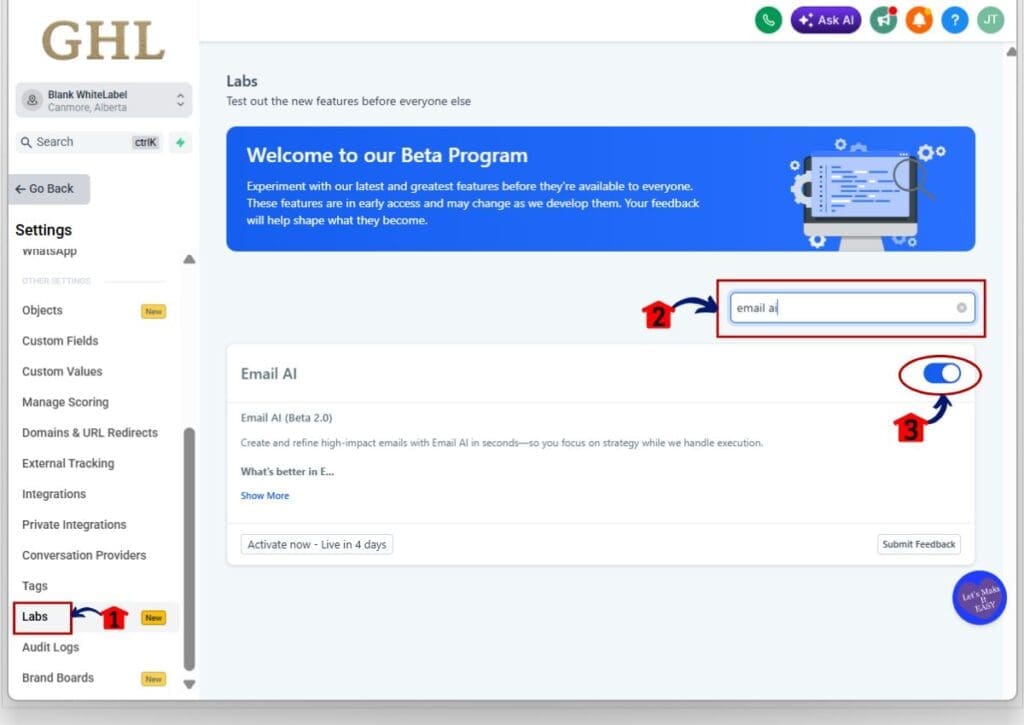
Task: Toggle the Email AI switch
Action: [x=941, y=373]
